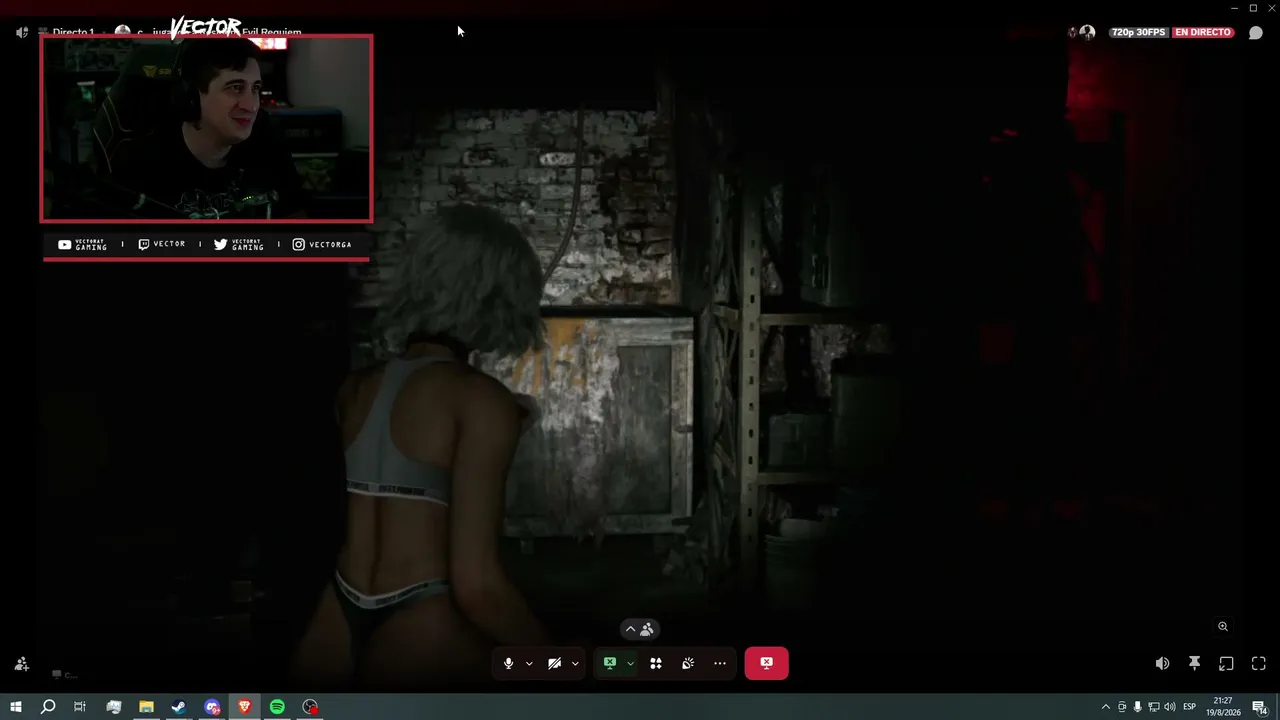Screen dimensions: 1280x720
Task: Return stream popout to the app
Action: [1226, 663]
